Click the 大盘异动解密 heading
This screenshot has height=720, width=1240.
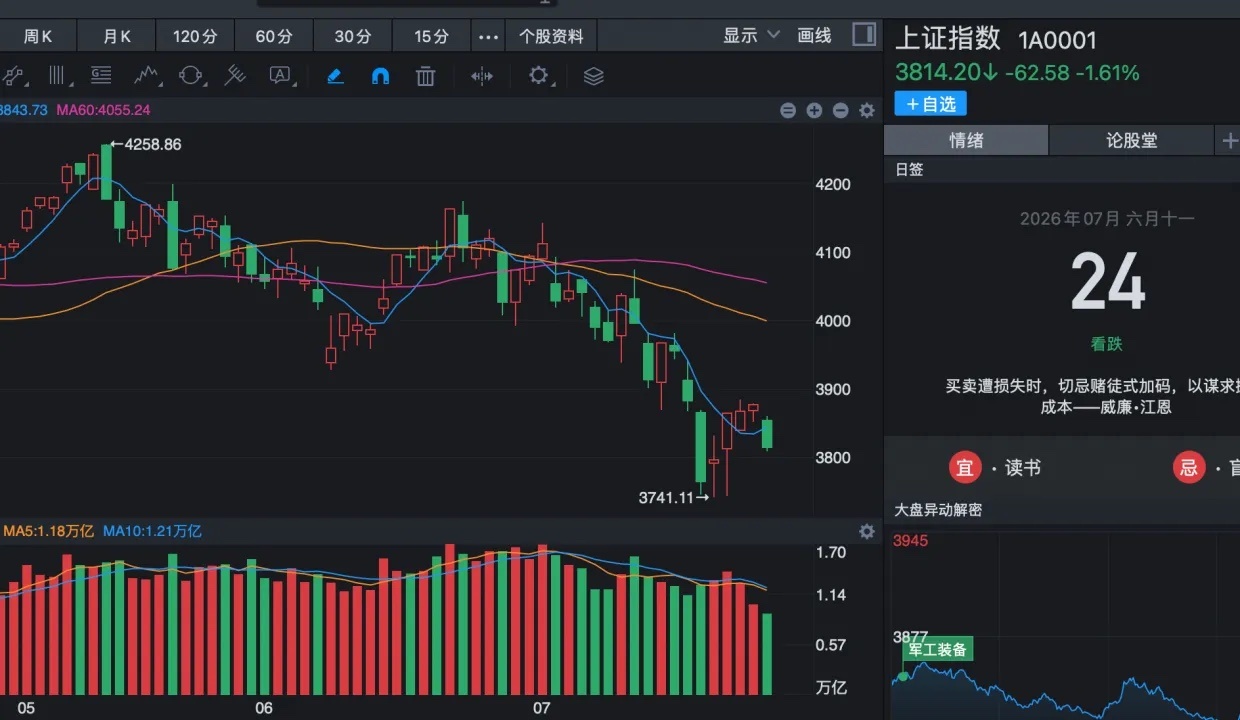coord(938,510)
